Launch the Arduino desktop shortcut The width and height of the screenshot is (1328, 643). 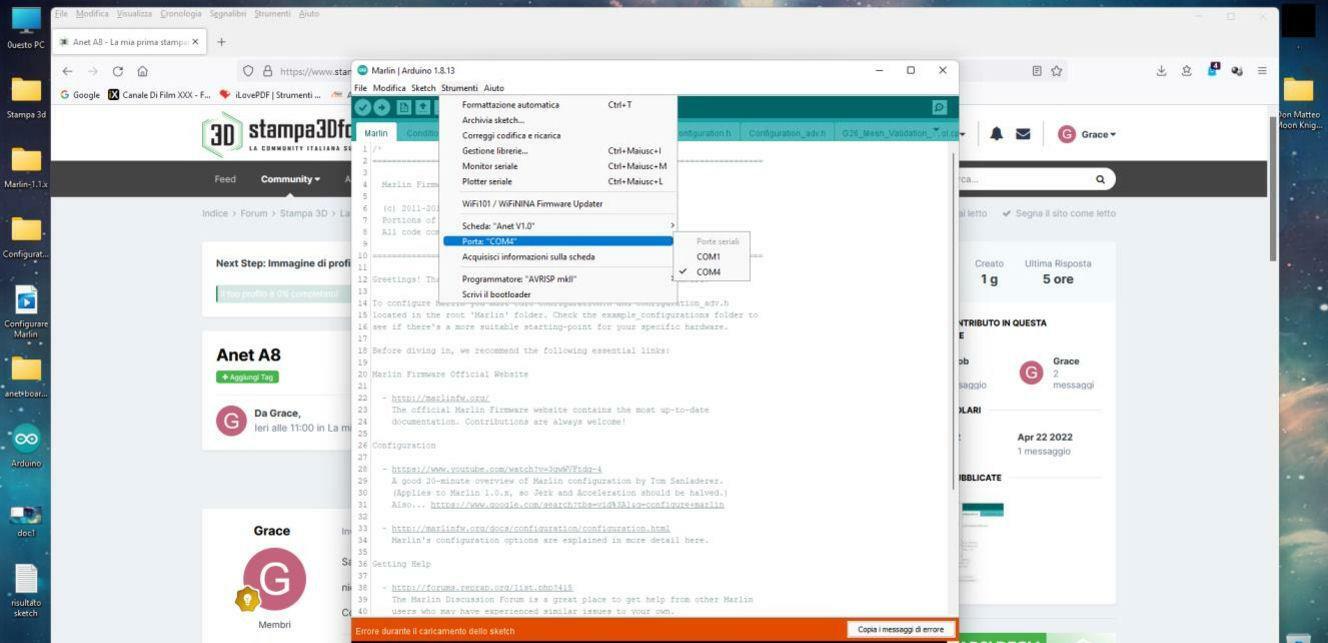(x=26, y=447)
